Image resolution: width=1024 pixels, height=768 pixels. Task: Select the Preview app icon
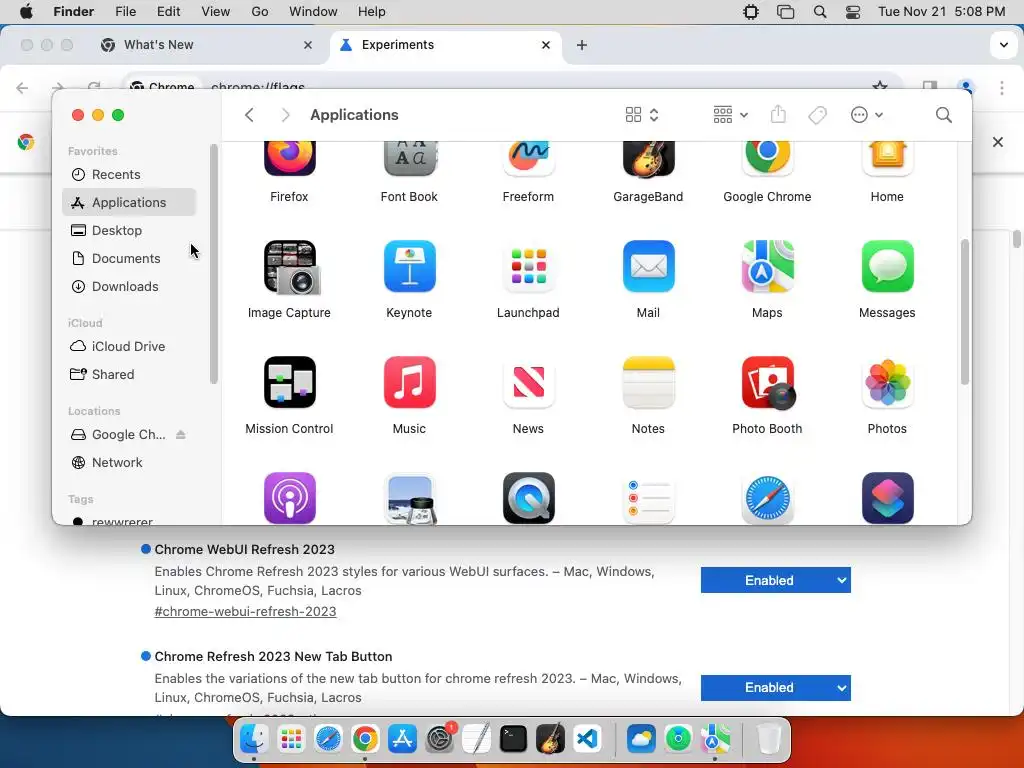(409, 498)
